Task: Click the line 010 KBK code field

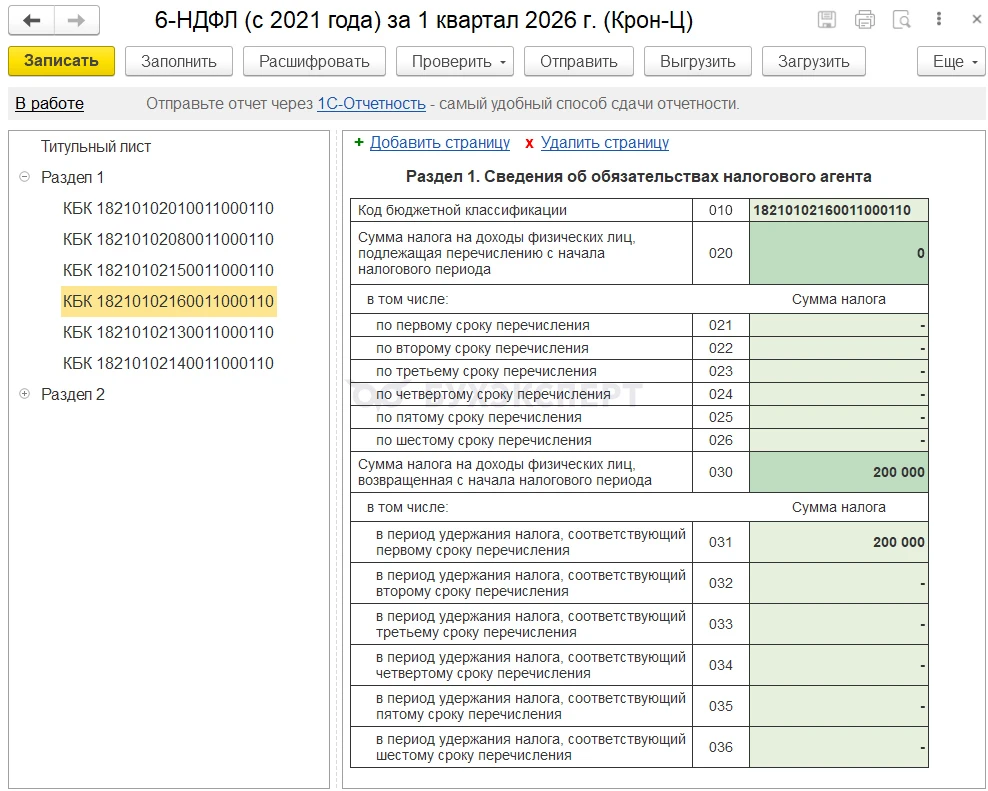Action: pos(839,210)
